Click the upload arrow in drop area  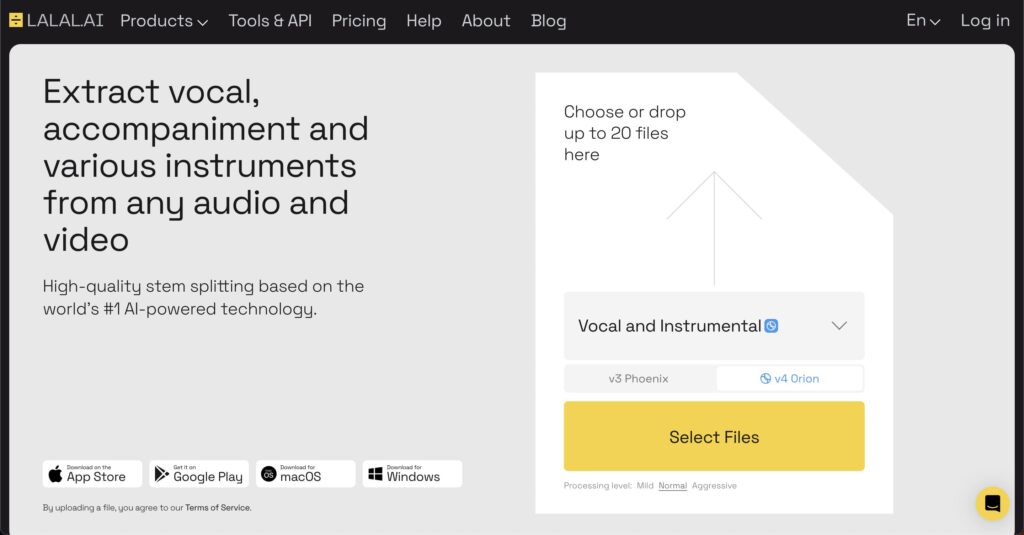(714, 229)
